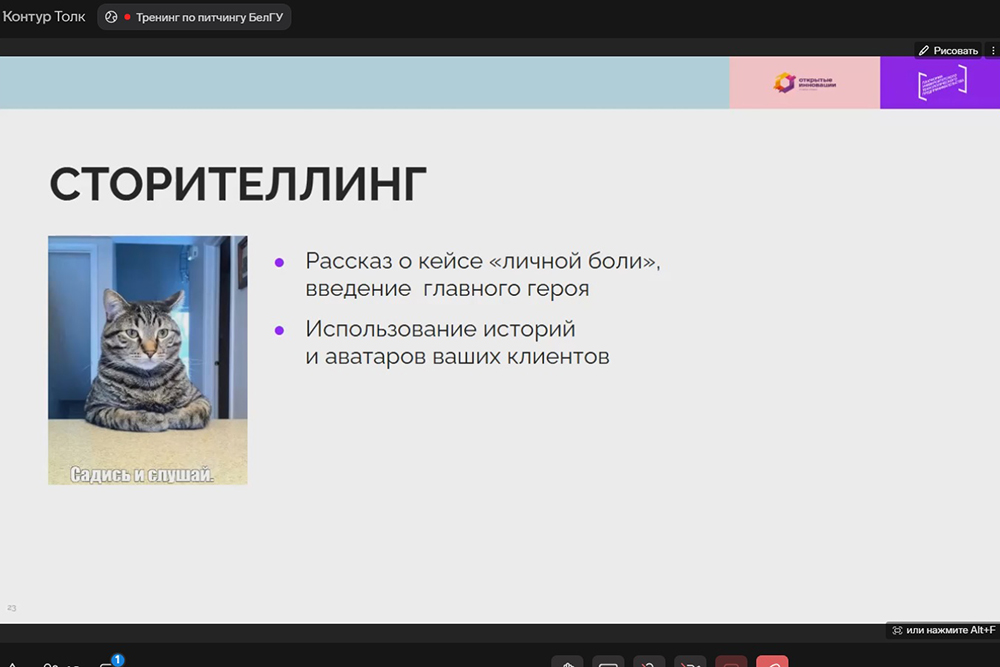This screenshot has width=1000, height=667.
Task: Toggle the muted microphone in the call toolbar
Action: pyautogui.click(x=649, y=662)
